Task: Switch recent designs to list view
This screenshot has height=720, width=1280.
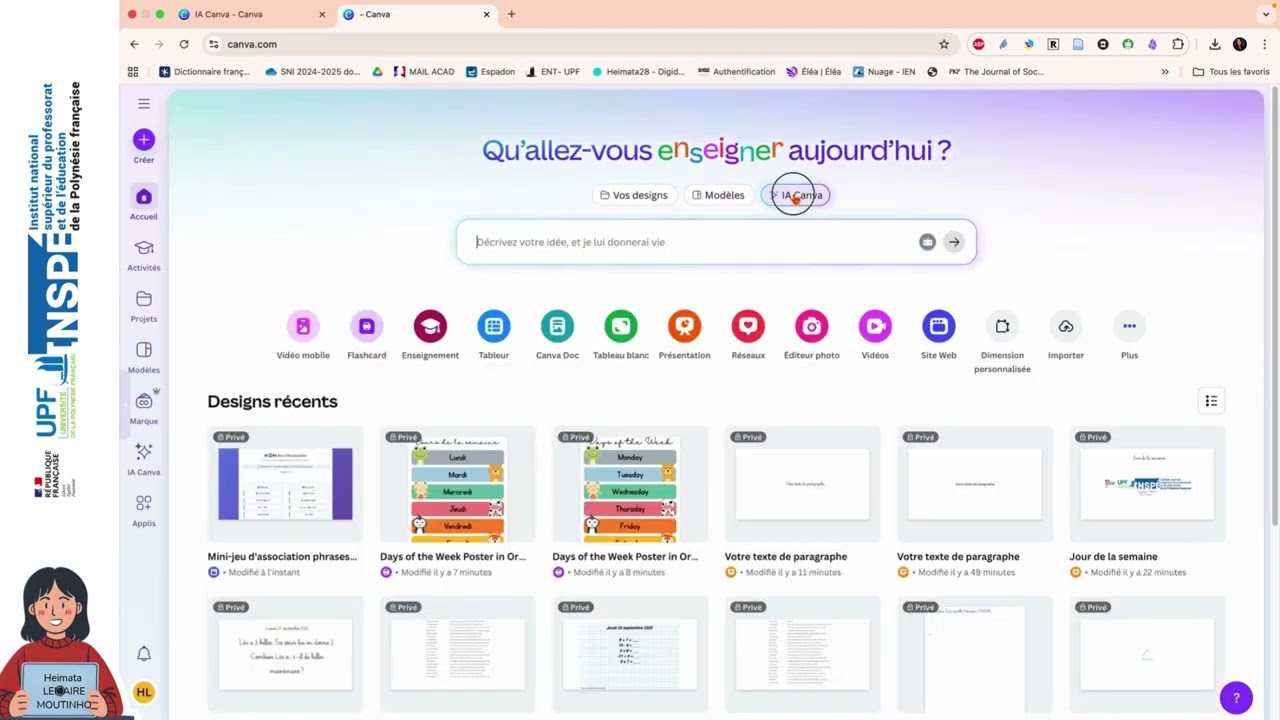Action: pos(1211,401)
